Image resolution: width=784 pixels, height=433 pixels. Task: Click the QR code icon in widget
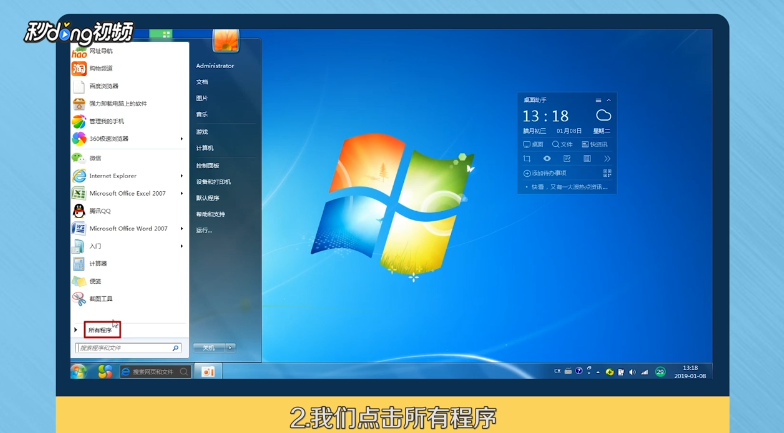tap(607, 174)
